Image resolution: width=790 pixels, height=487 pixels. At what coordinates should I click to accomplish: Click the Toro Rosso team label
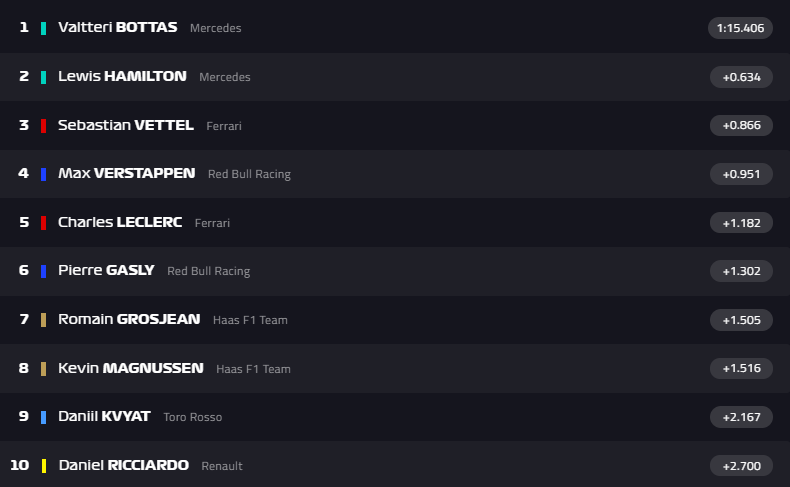[x=193, y=417]
